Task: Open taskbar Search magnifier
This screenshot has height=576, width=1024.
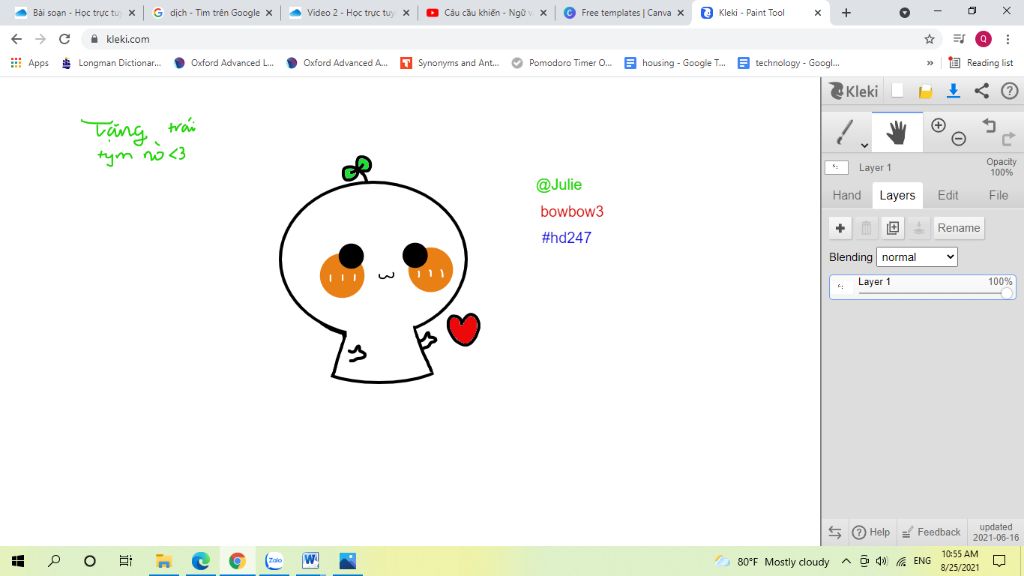Action: [54, 560]
